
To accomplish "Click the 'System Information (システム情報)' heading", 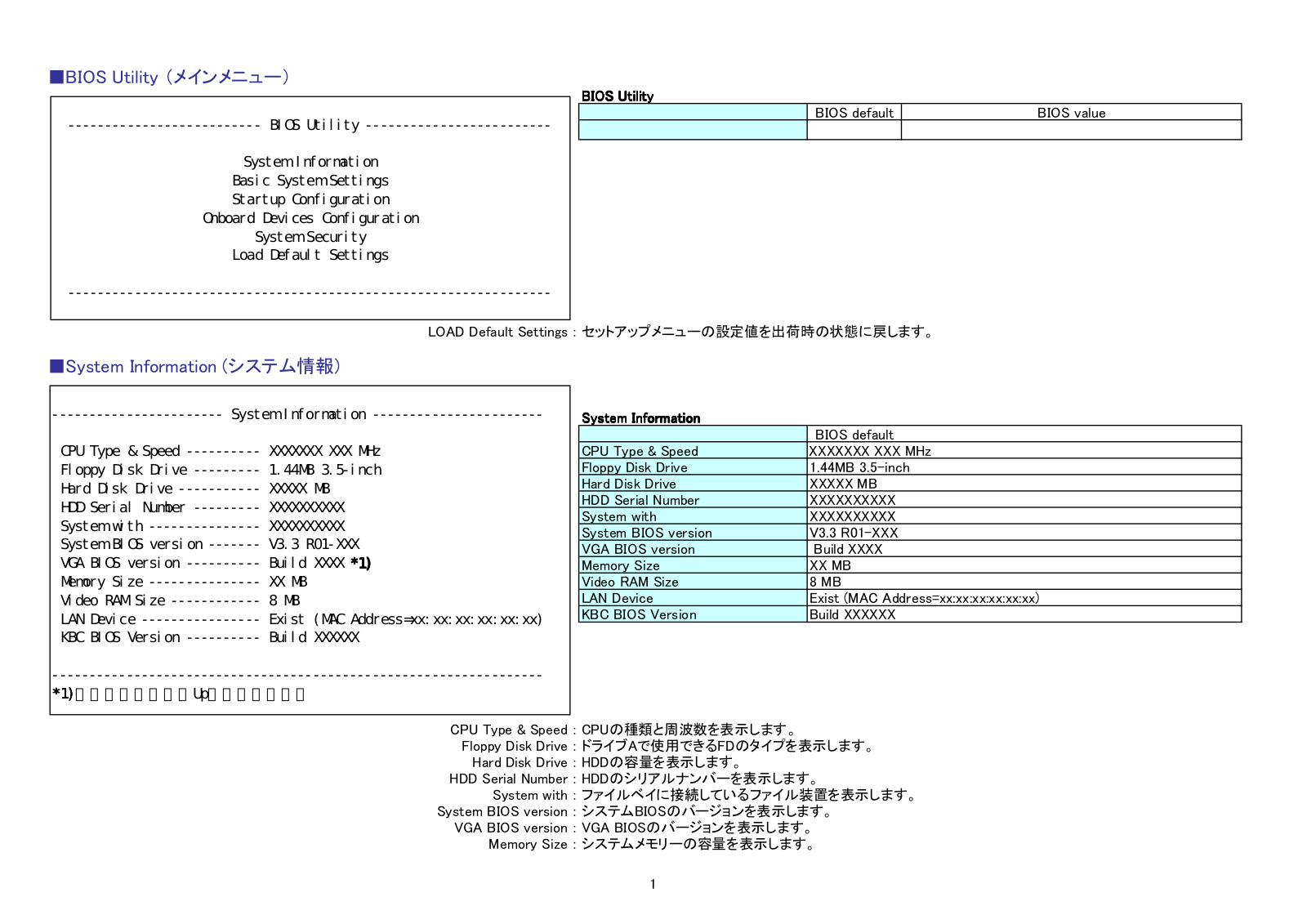I will 195,366.
